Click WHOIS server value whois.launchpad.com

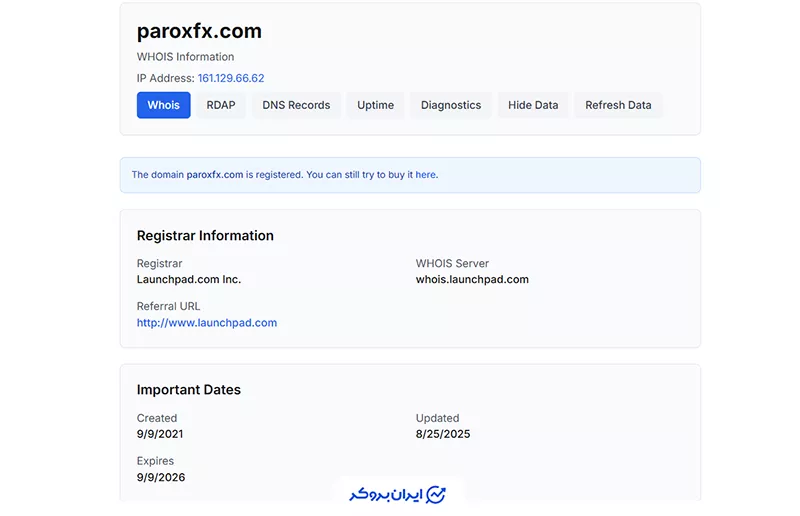pos(472,279)
